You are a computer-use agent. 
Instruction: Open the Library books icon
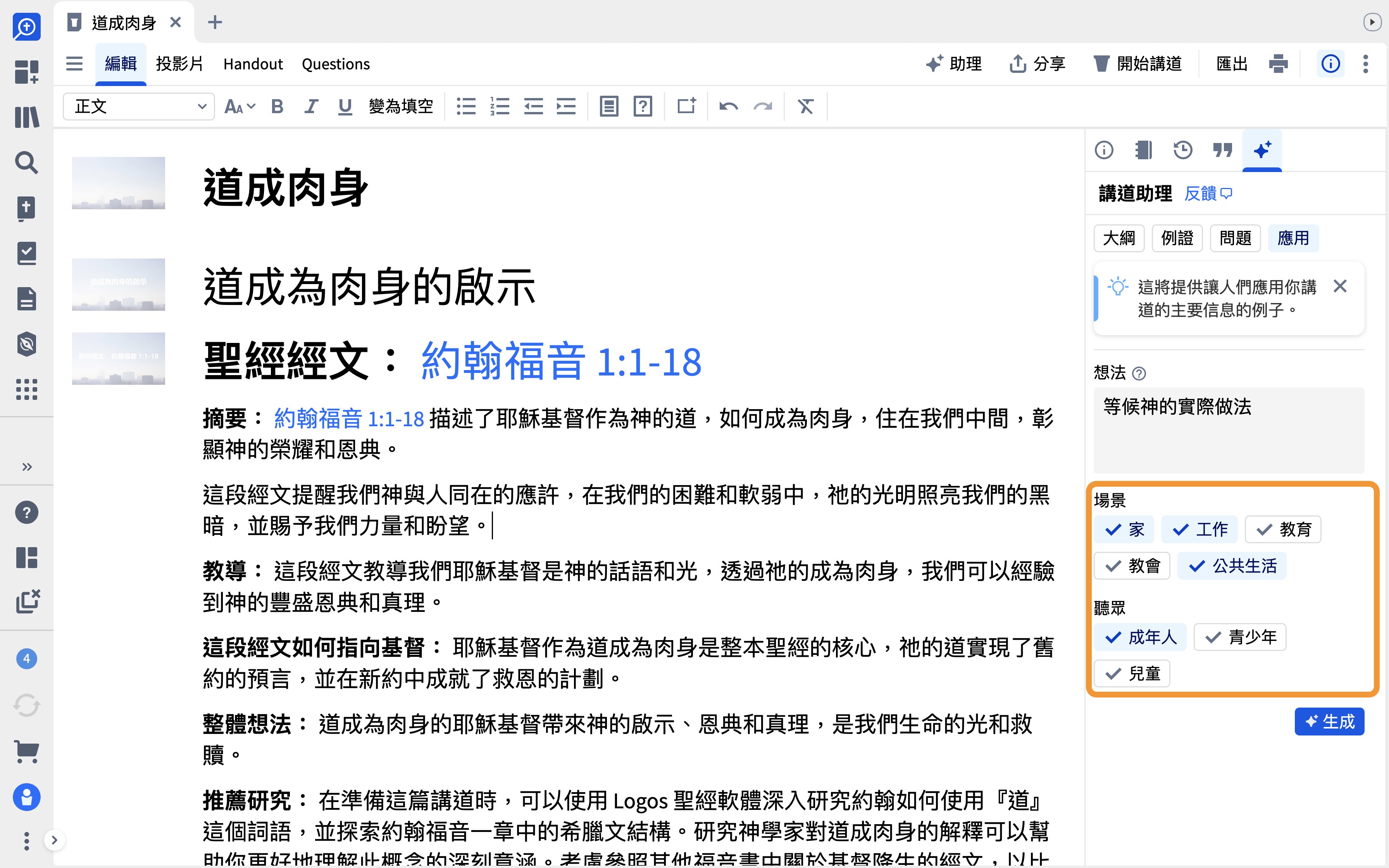(x=26, y=117)
